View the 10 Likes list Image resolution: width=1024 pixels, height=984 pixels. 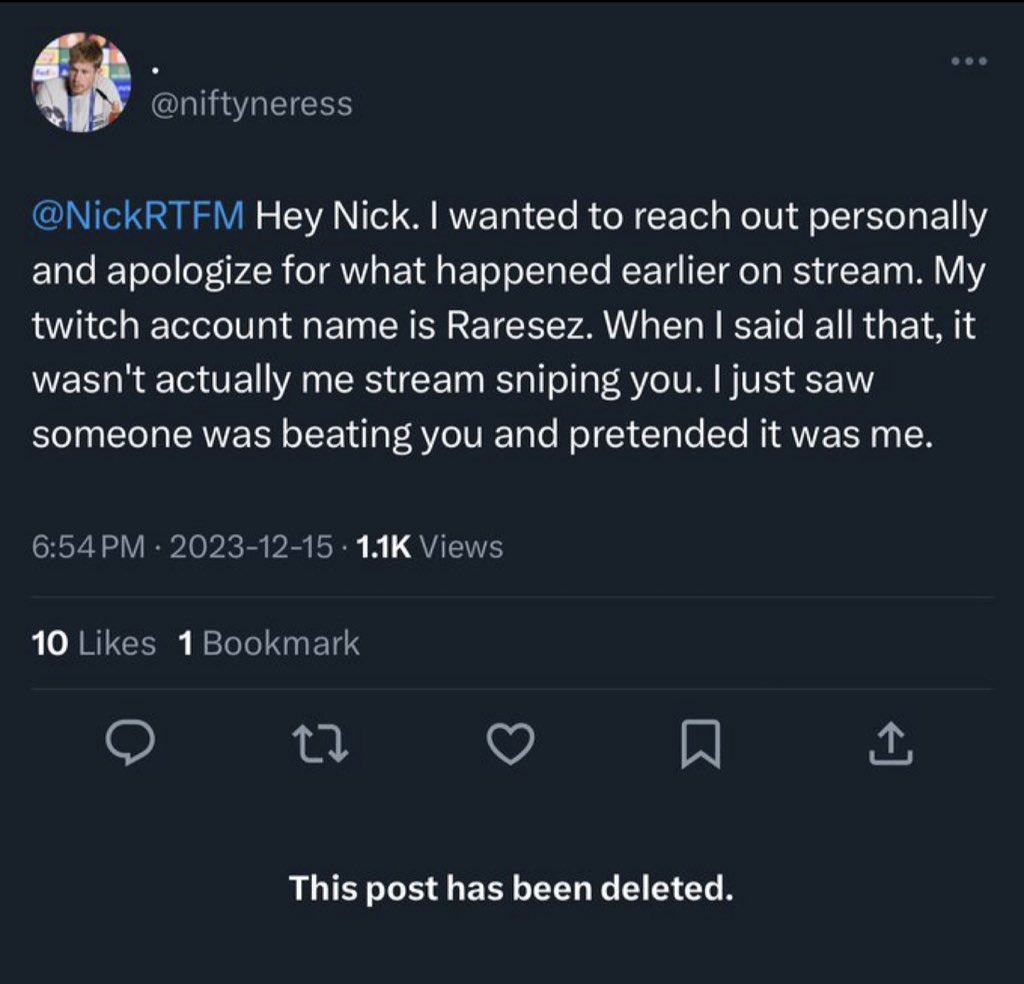94,643
